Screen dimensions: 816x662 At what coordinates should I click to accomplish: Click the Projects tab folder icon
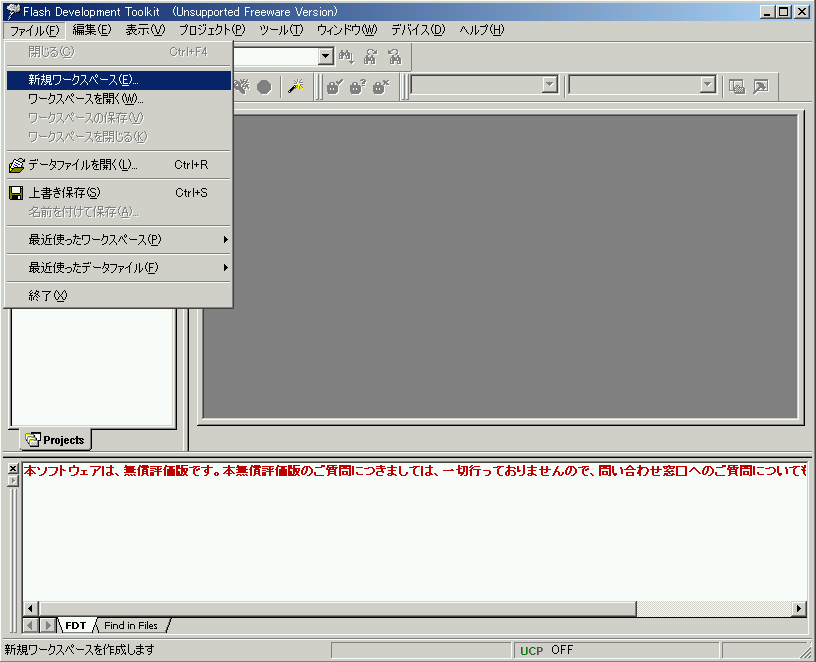[33, 440]
